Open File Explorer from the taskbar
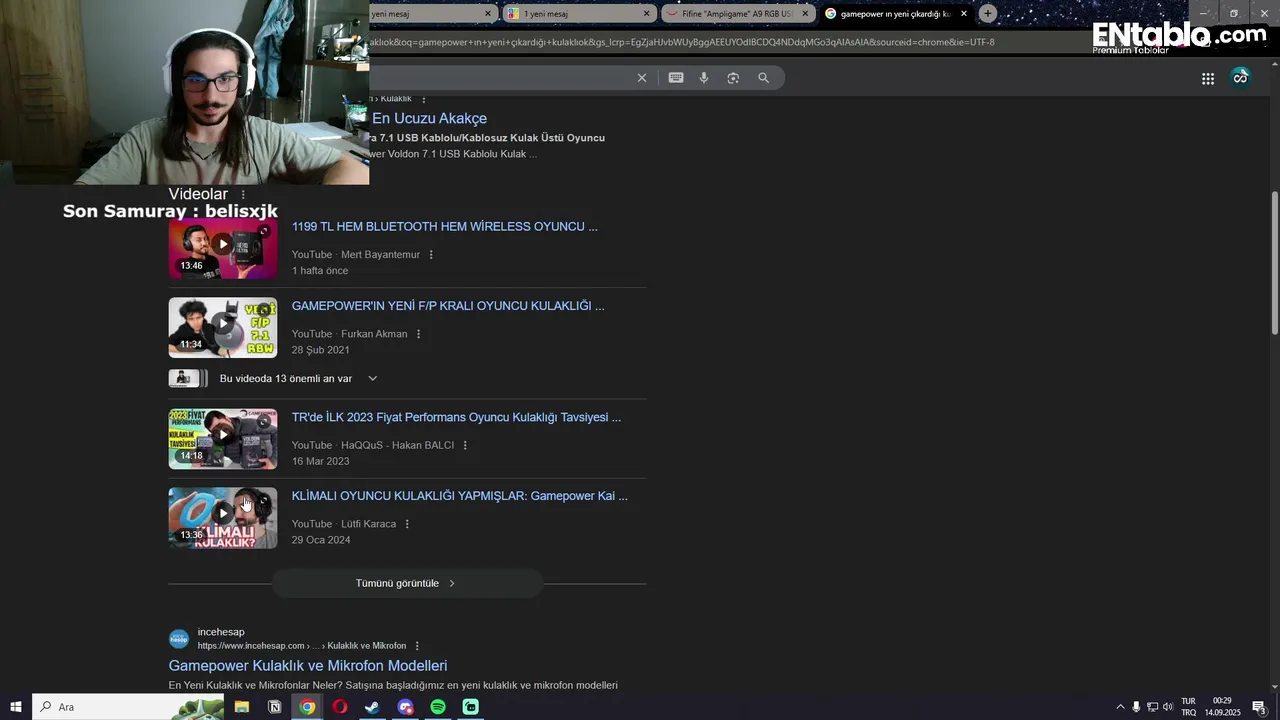Image resolution: width=1280 pixels, height=720 pixels. click(x=242, y=707)
